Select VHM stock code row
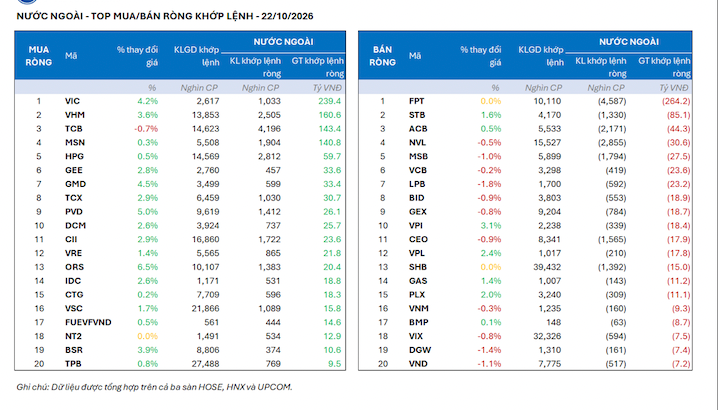Screen dimensions: 718x410 coord(75,115)
